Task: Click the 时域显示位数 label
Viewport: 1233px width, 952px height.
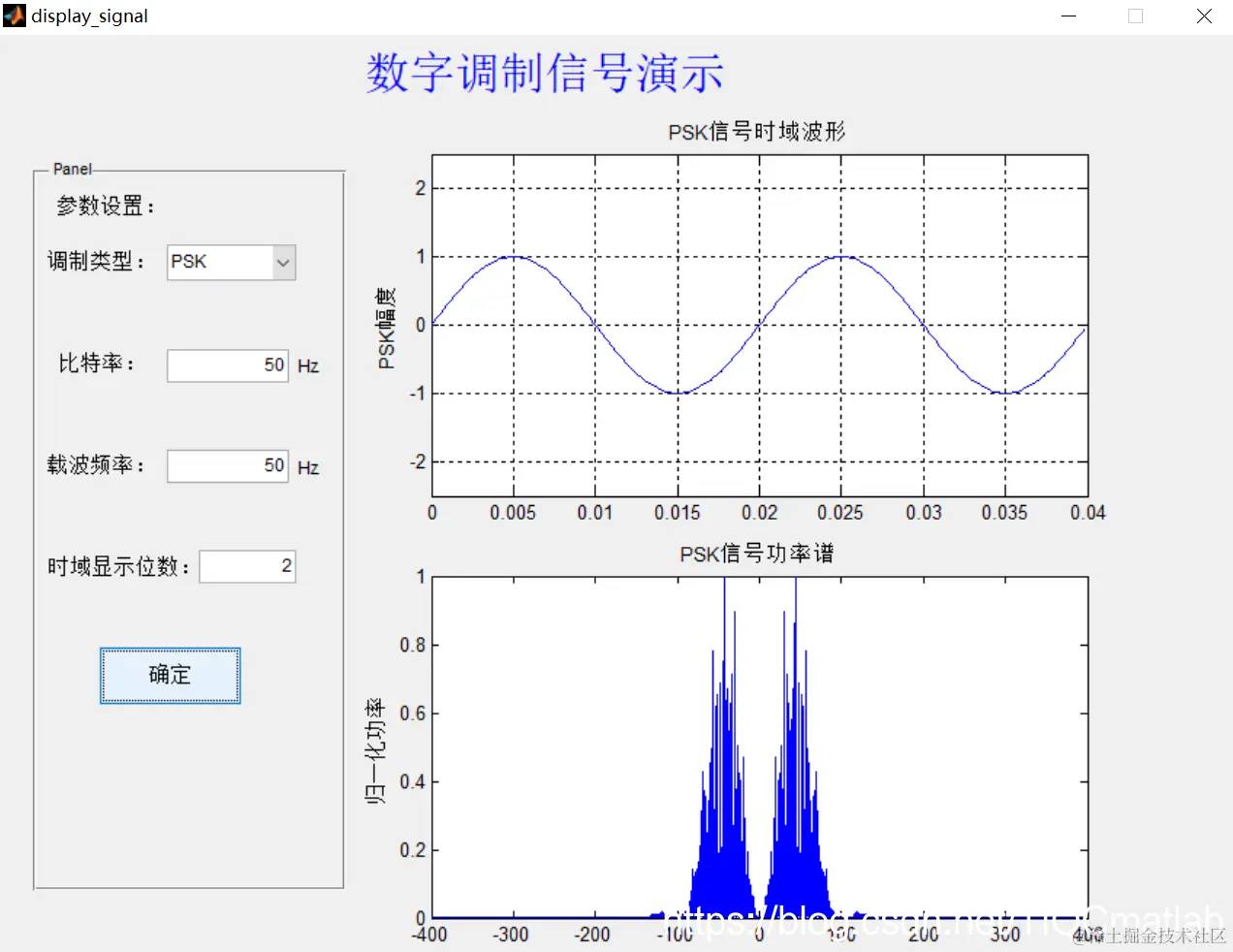Action: [x=118, y=566]
